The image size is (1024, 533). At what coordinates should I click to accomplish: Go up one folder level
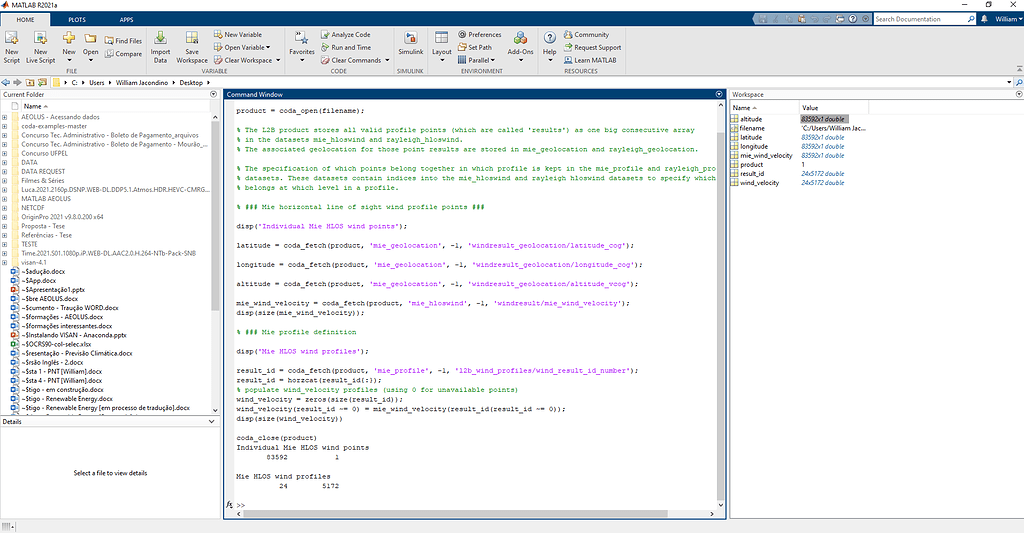[30, 82]
